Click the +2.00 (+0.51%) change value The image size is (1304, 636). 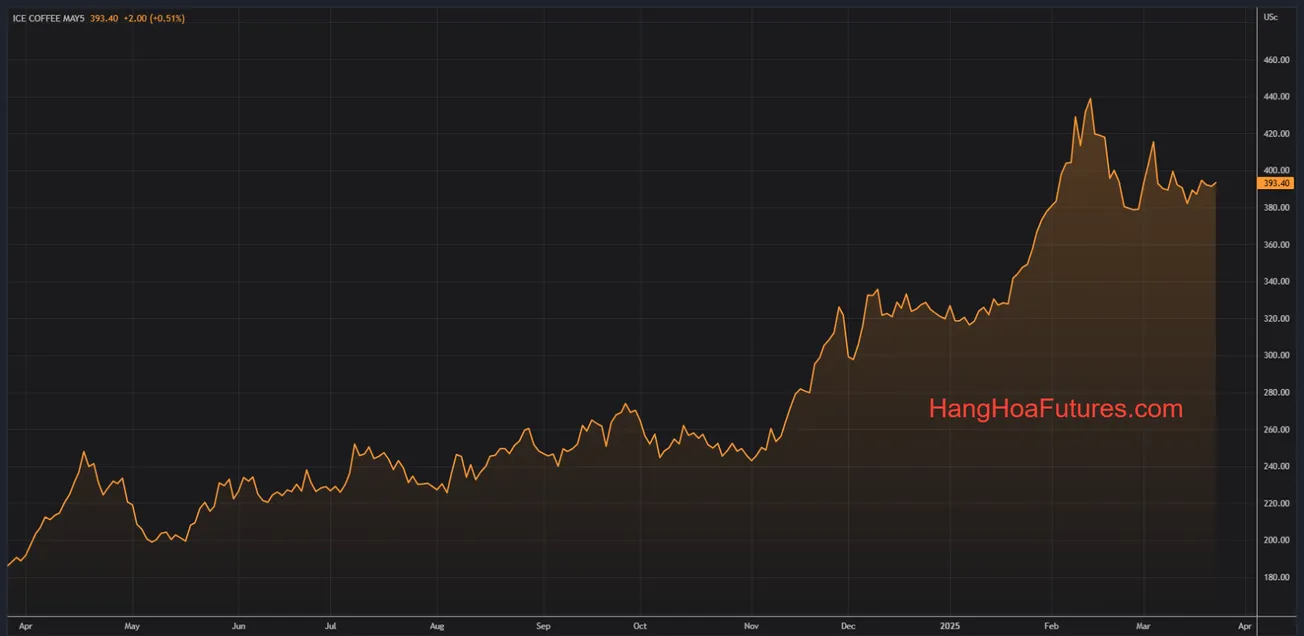point(156,18)
